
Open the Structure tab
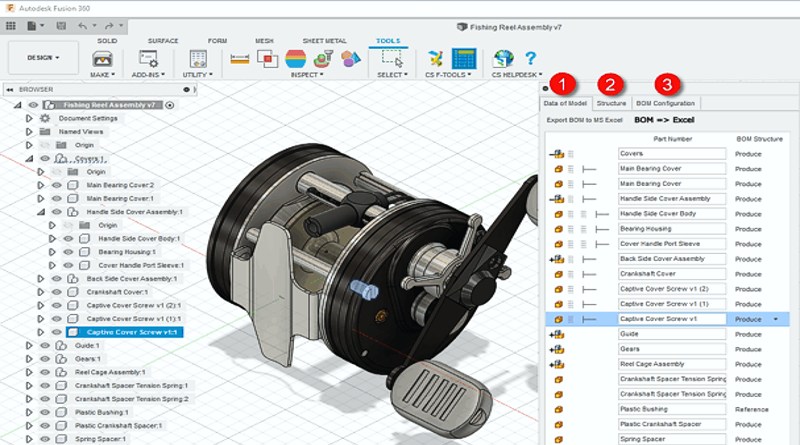(x=611, y=103)
